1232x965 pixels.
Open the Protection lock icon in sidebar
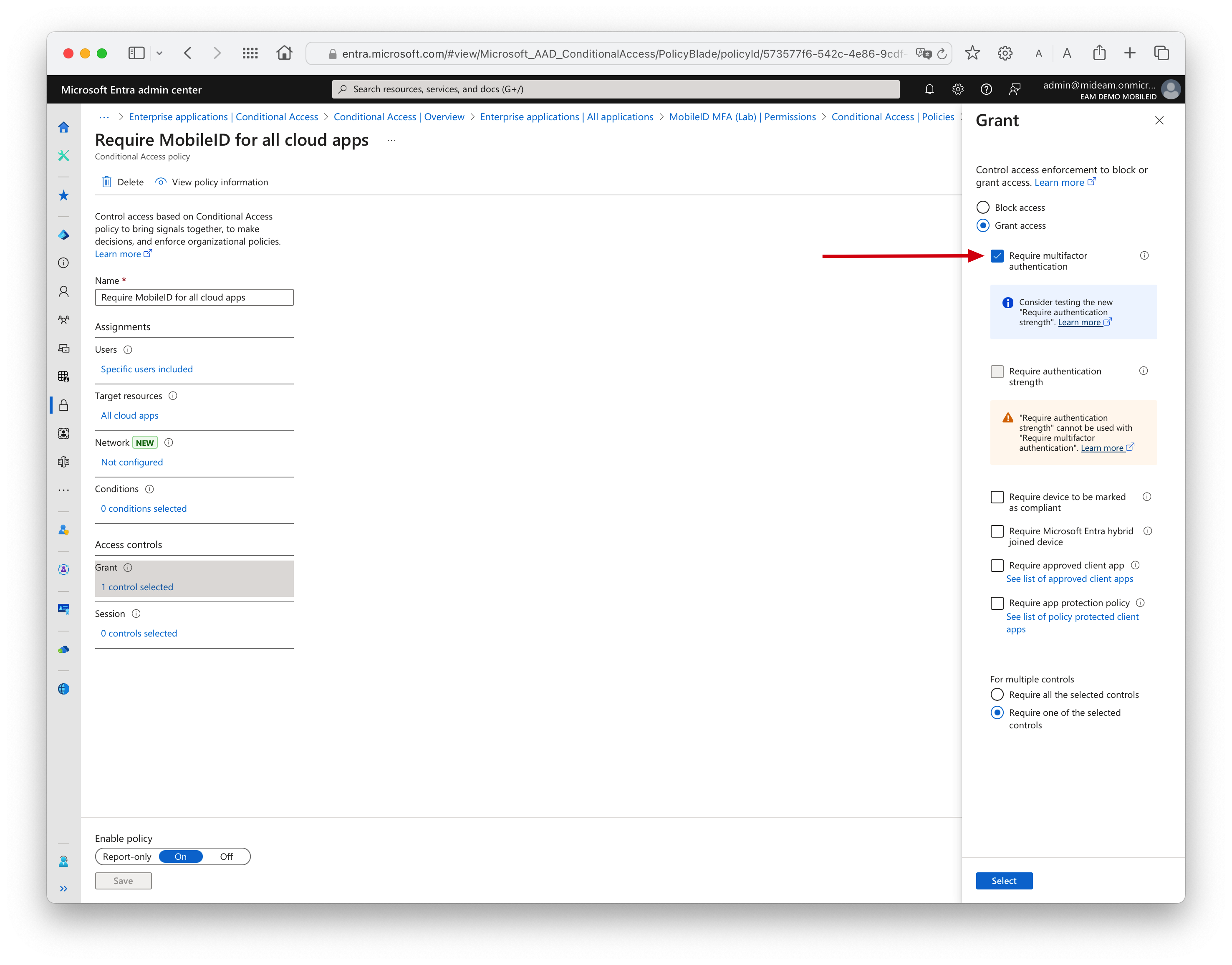[63, 405]
